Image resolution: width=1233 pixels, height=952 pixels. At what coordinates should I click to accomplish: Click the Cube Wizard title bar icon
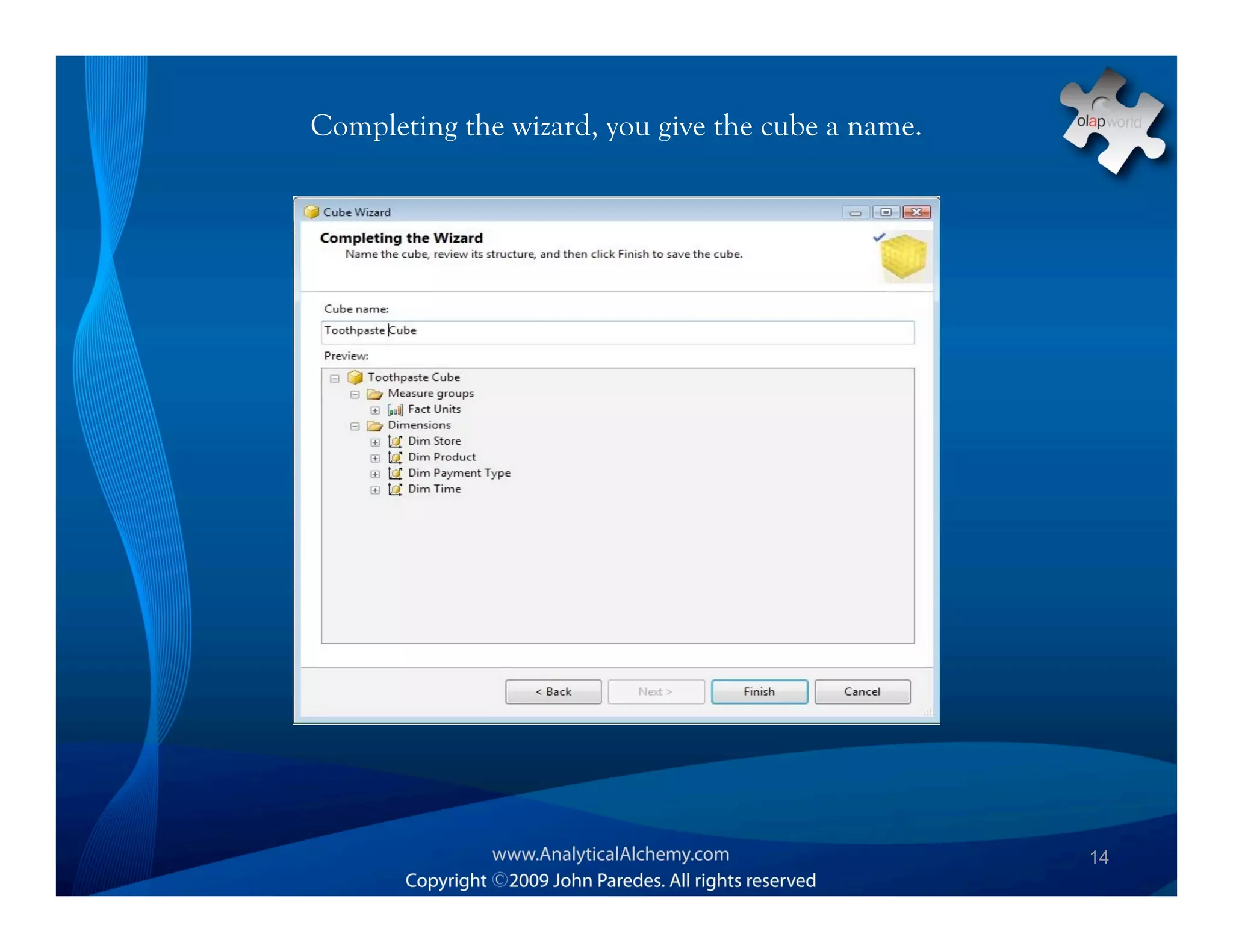pyautogui.click(x=311, y=212)
